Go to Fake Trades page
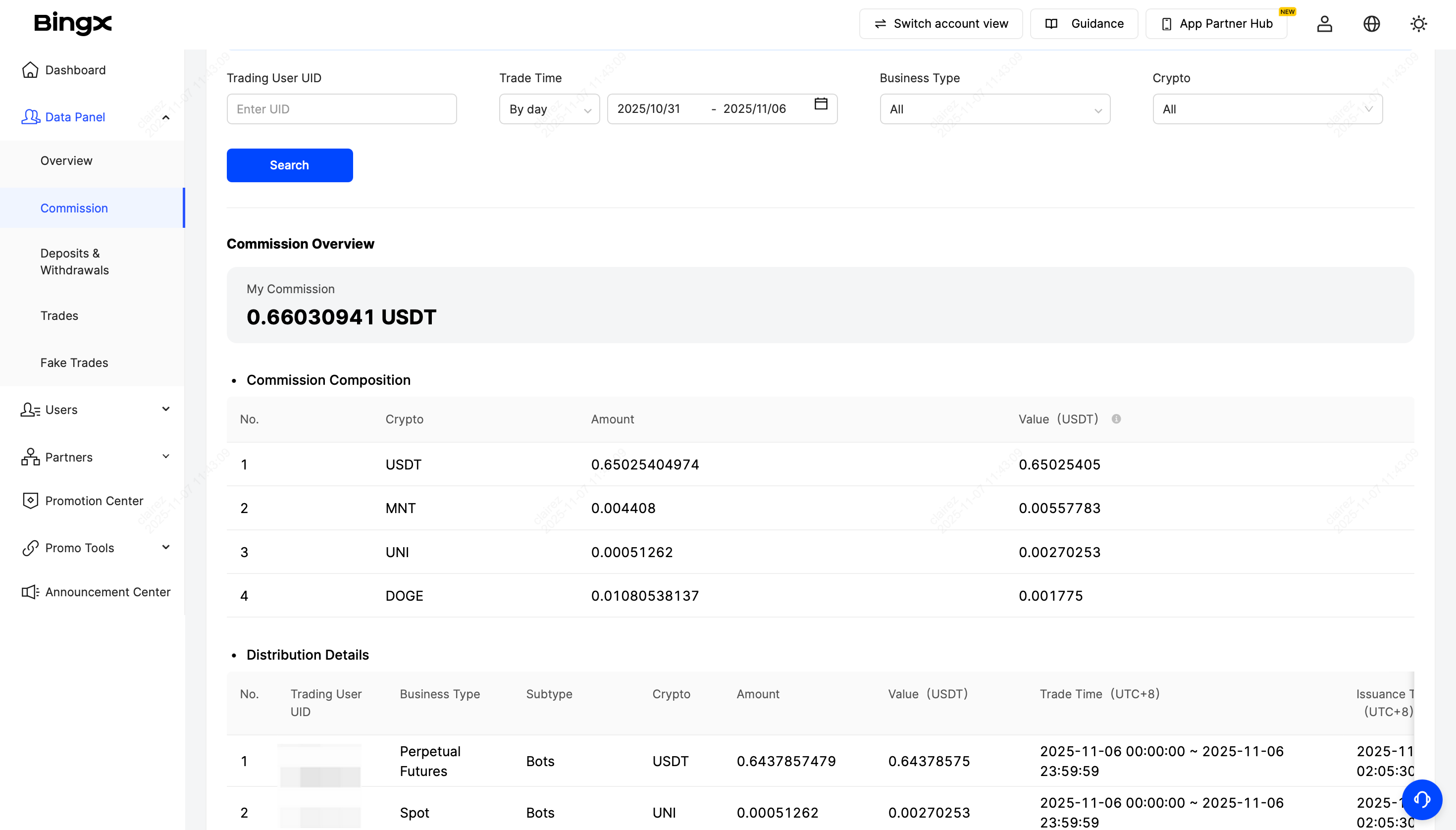1456x830 pixels. (74, 363)
